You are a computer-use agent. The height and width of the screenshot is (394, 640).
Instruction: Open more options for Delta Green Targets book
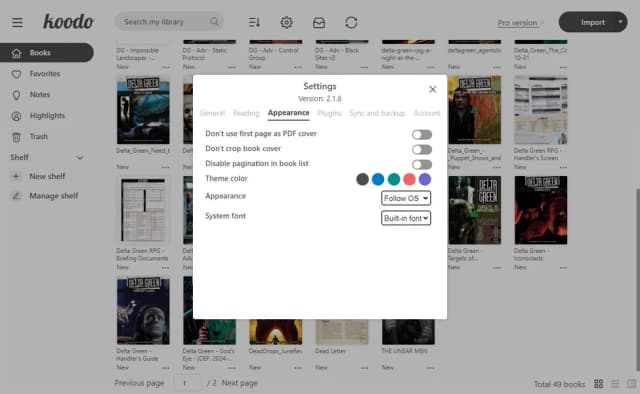click(x=497, y=268)
